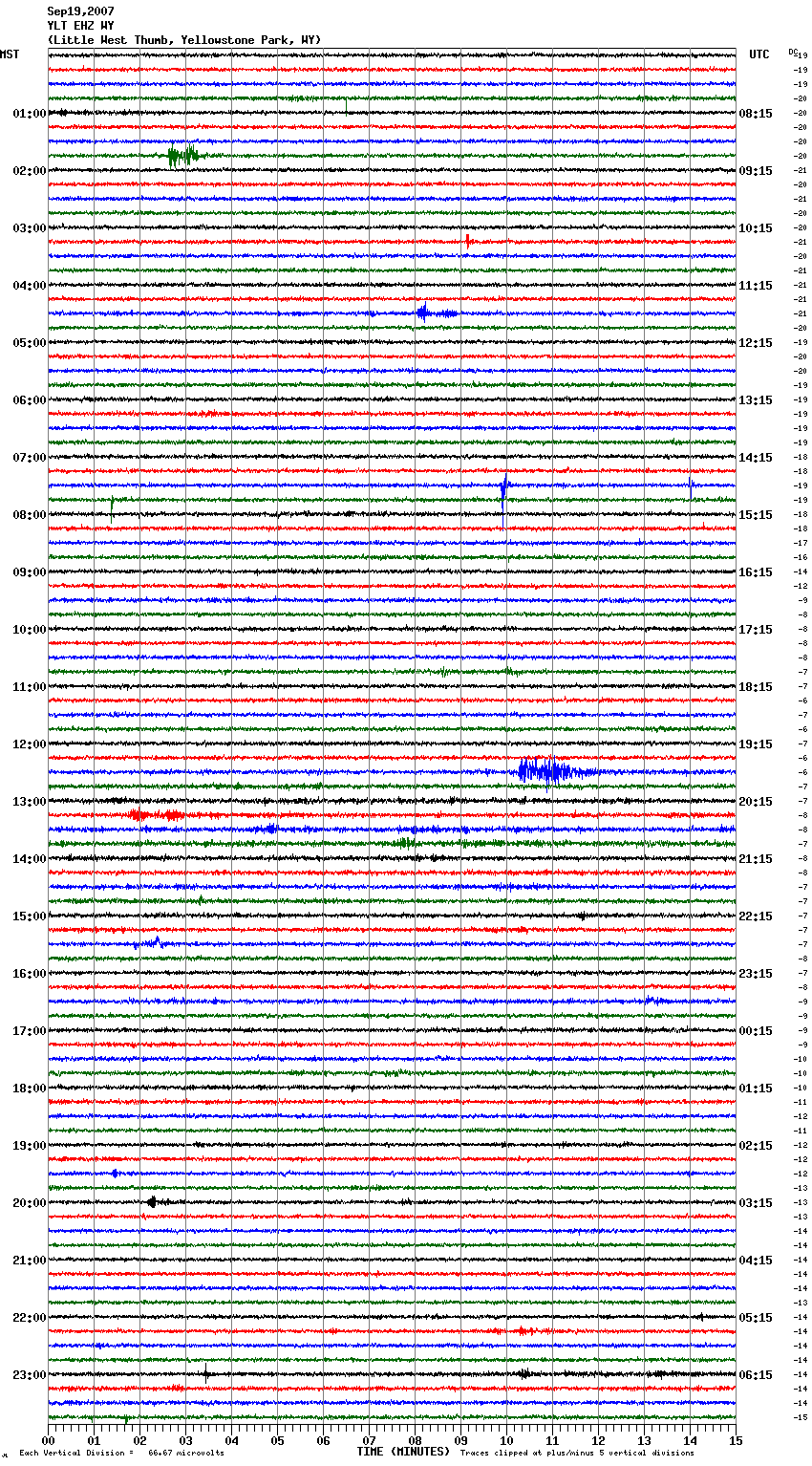Click the blue event after 04:00 MST

click(435, 313)
